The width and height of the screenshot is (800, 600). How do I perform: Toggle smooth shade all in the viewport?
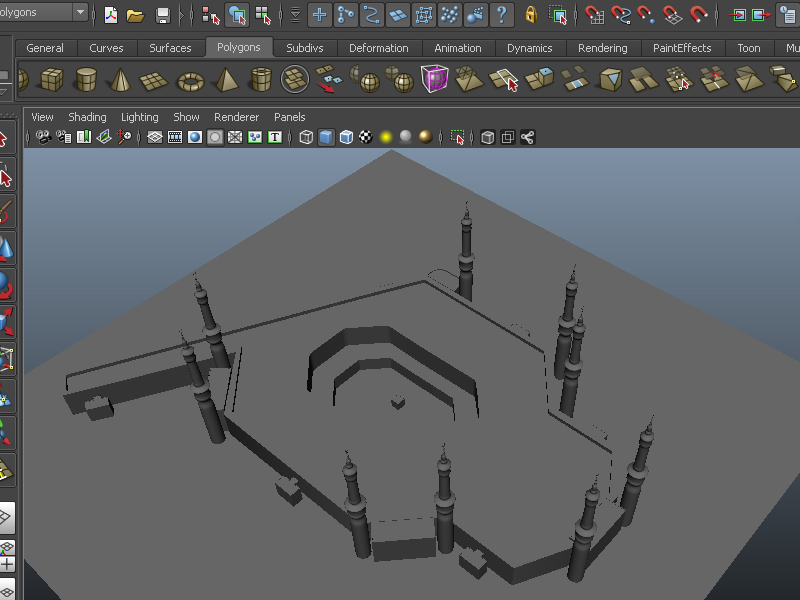[x=326, y=137]
